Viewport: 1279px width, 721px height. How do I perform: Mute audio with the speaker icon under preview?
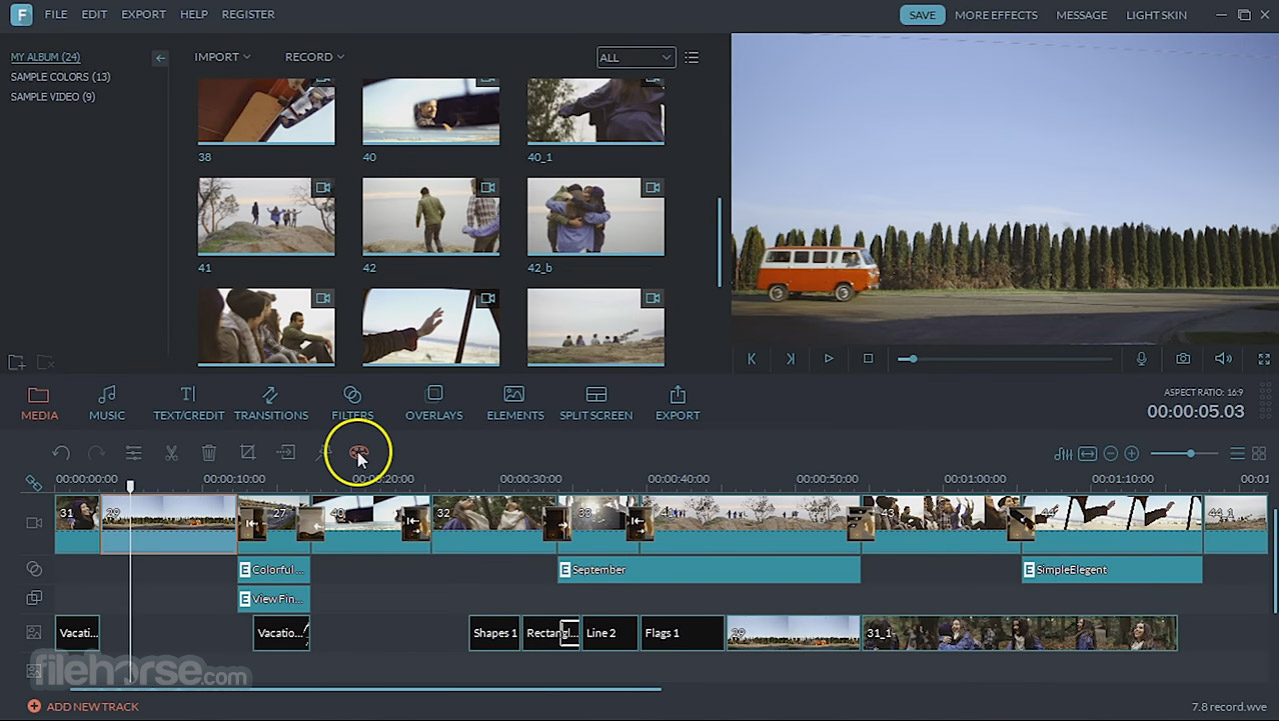[1222, 359]
